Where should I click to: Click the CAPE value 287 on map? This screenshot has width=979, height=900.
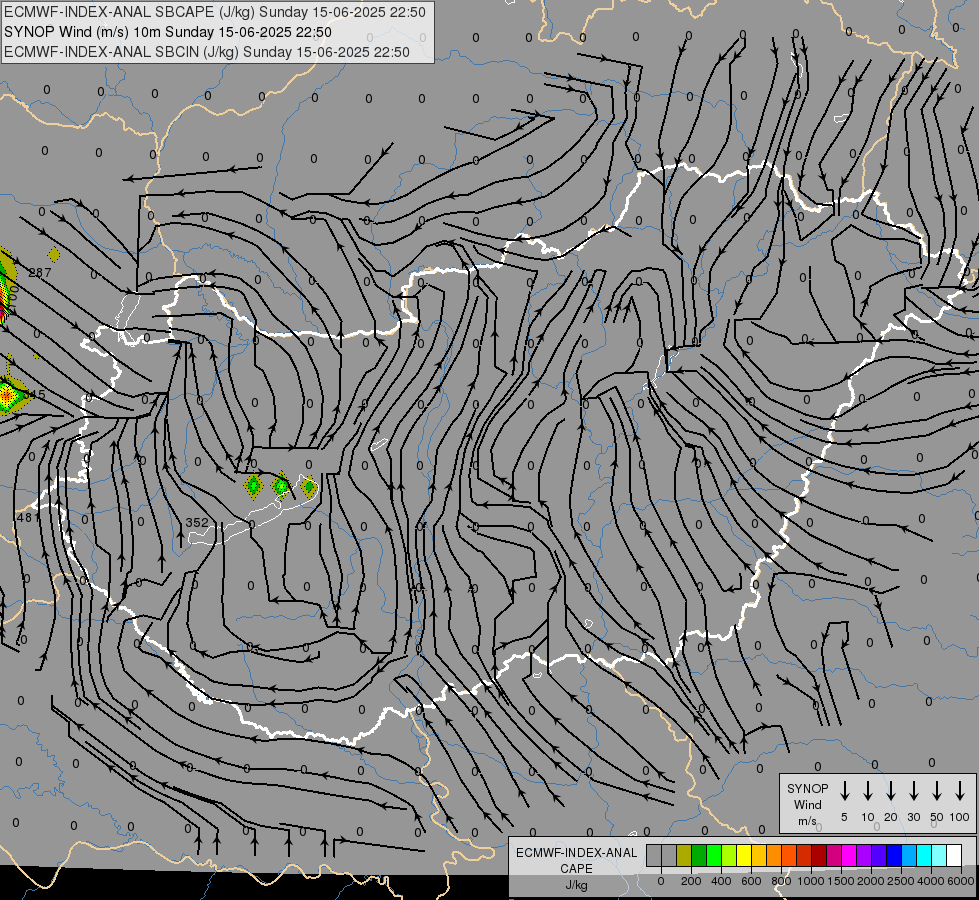tap(40, 272)
